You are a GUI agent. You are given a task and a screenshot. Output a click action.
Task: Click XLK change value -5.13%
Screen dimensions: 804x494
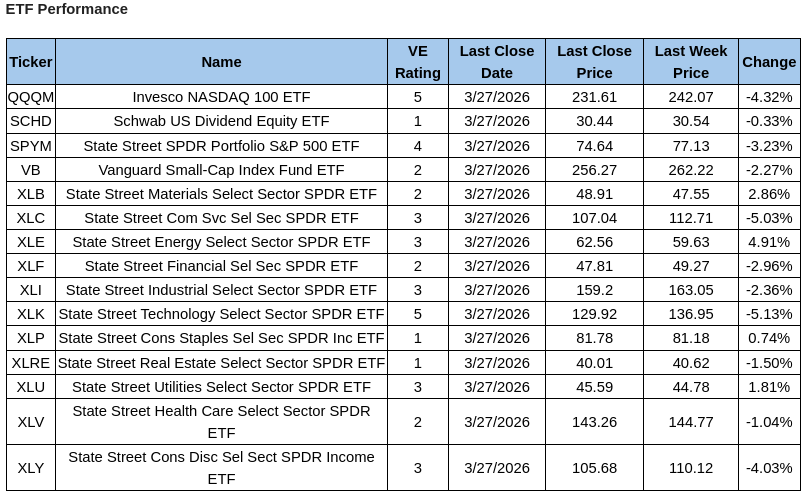769,314
